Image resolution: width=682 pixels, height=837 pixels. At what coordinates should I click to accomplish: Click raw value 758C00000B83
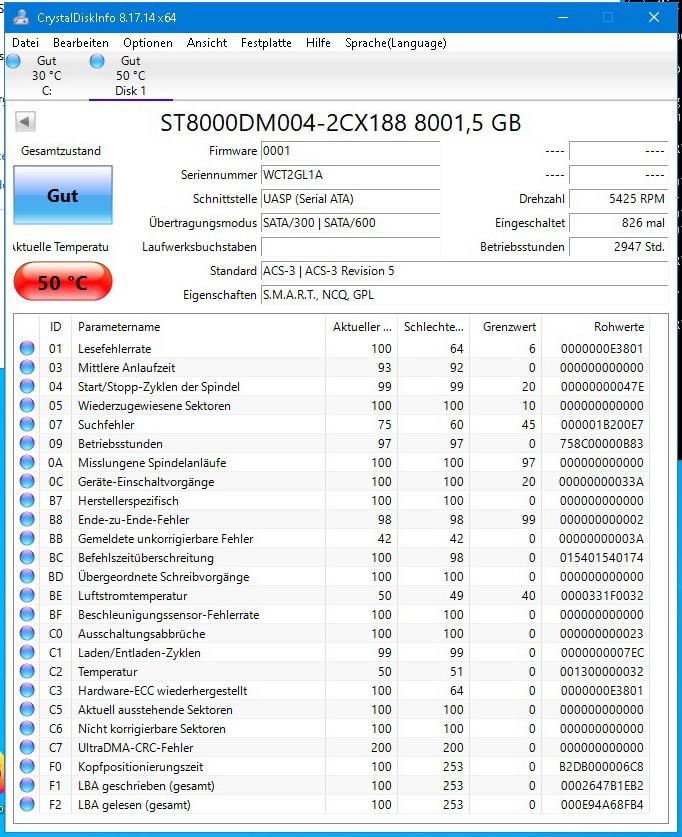(601, 443)
